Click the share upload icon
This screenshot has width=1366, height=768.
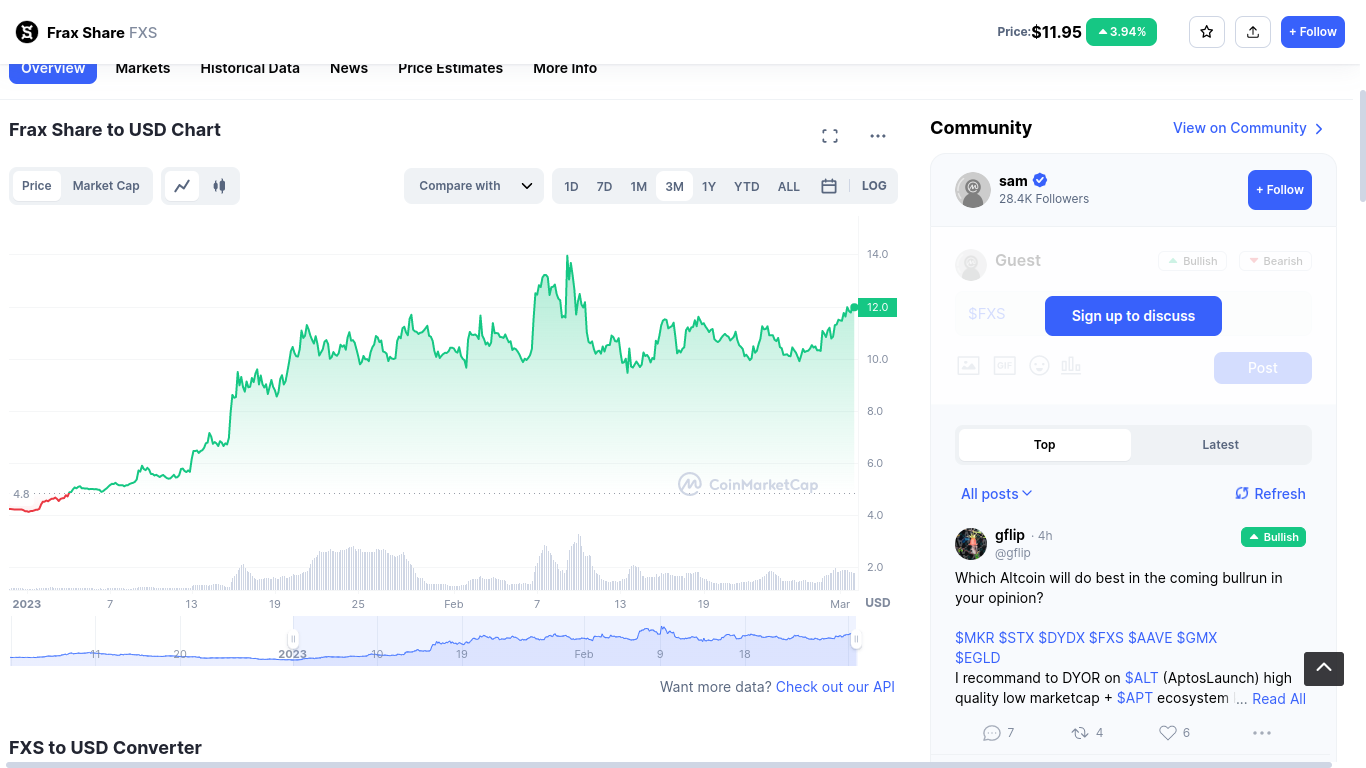tap(1253, 32)
